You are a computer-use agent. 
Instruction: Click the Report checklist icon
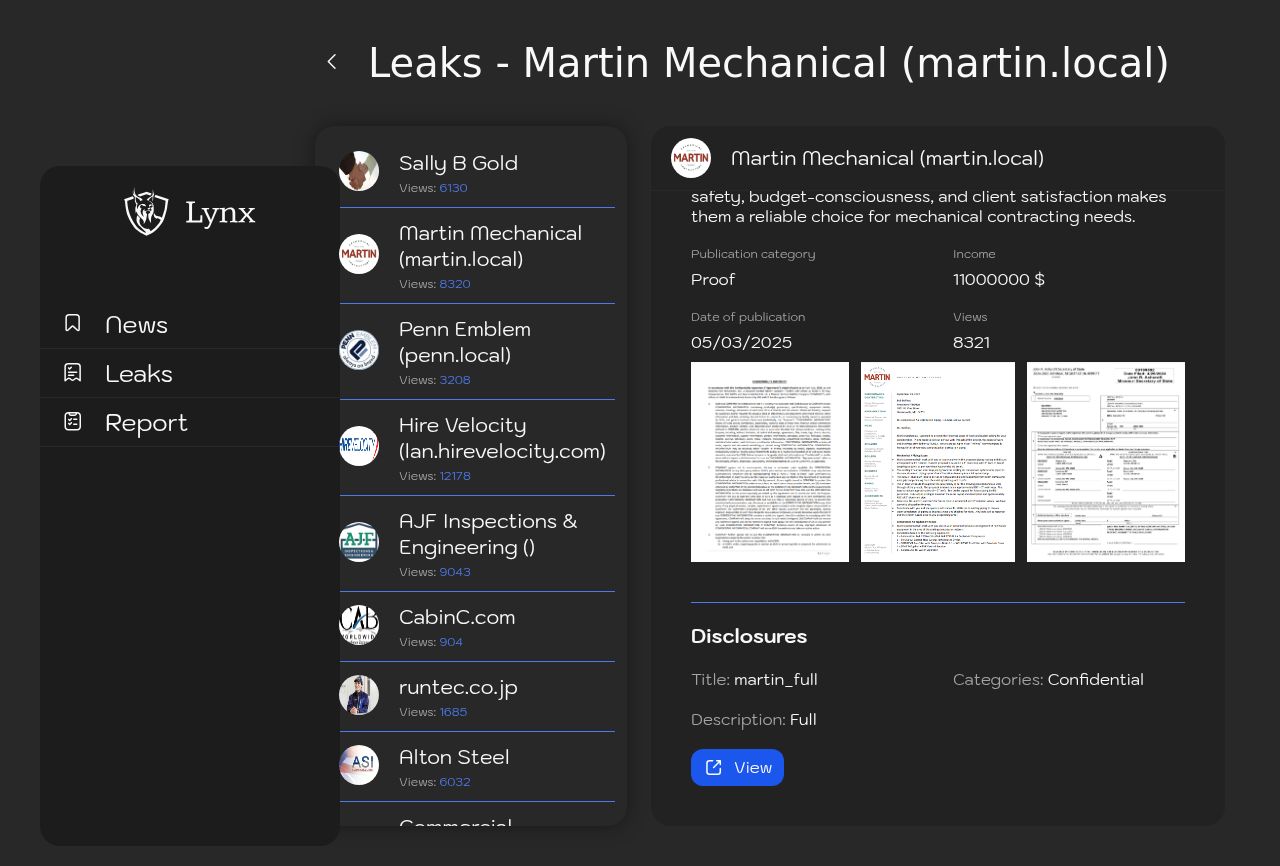coord(72,421)
